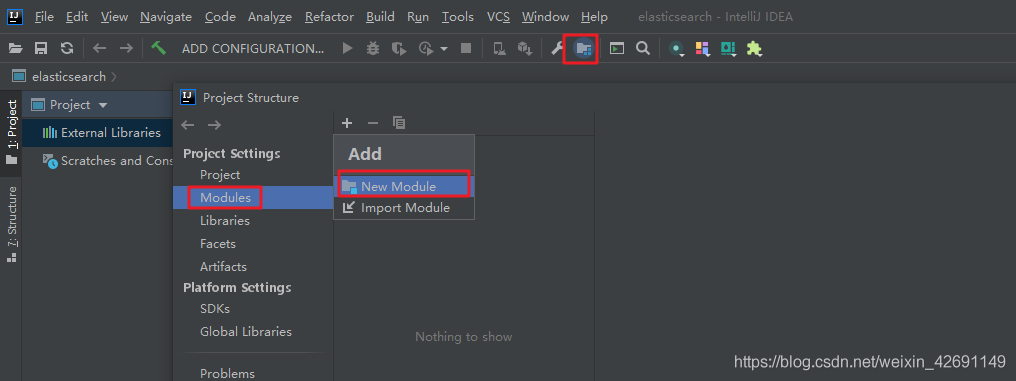The image size is (1016, 381).
Task: Open the VCS menu
Action: (x=498, y=17)
